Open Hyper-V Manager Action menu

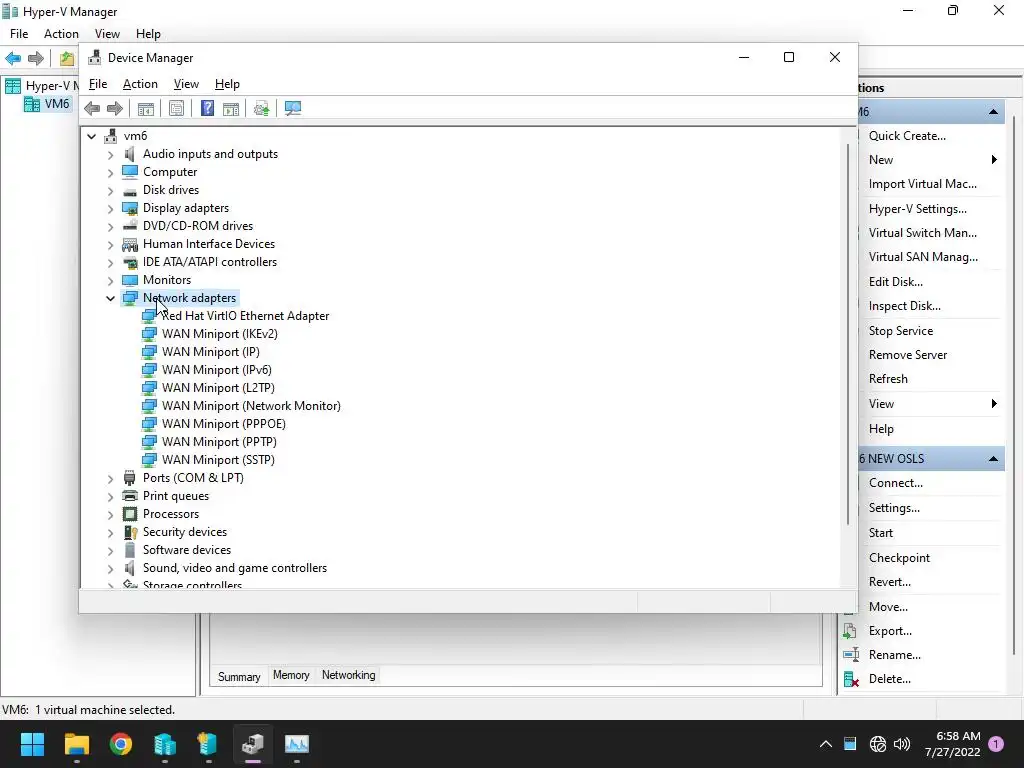pos(61,34)
